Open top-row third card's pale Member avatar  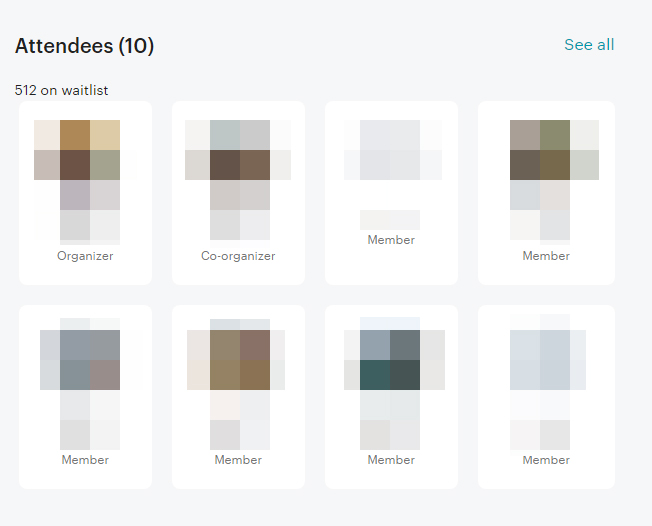tap(391, 150)
